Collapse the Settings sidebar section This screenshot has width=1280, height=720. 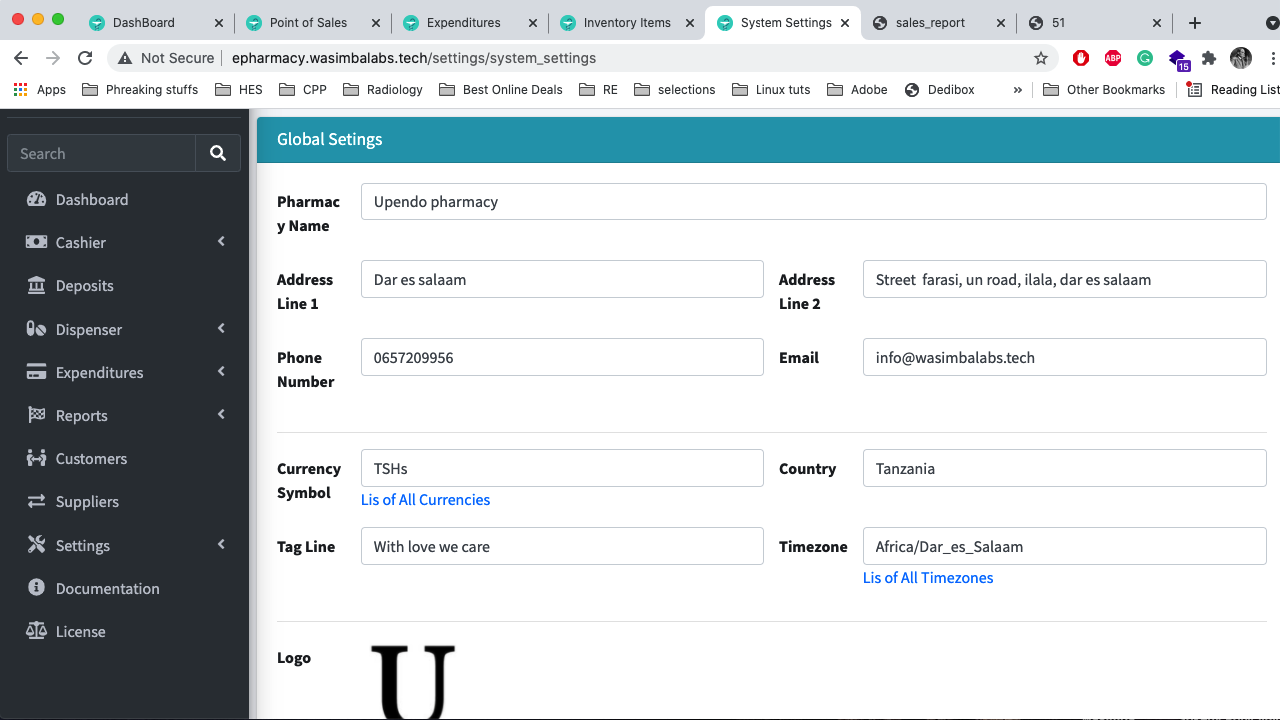tap(221, 544)
